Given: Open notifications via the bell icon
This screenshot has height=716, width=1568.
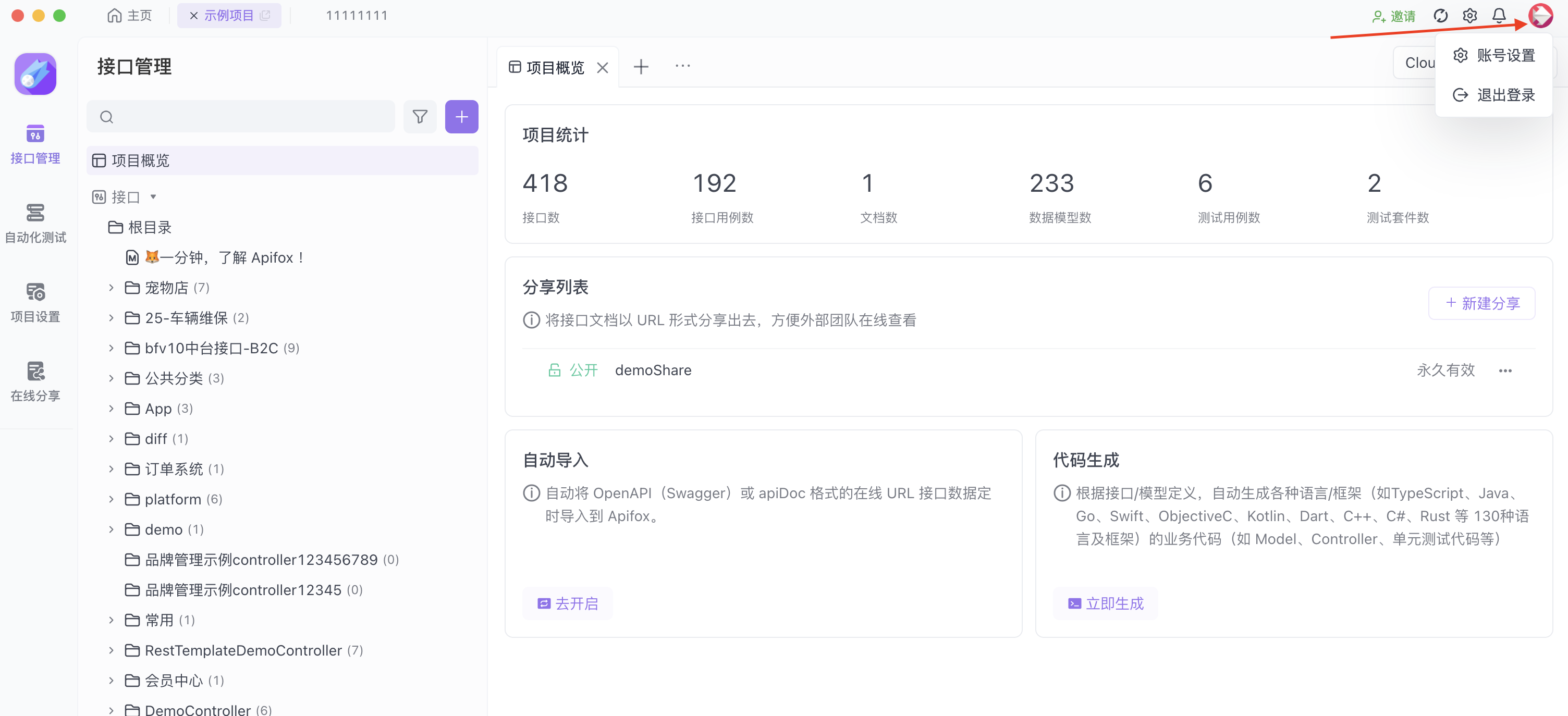Looking at the screenshot, I should 1499,15.
